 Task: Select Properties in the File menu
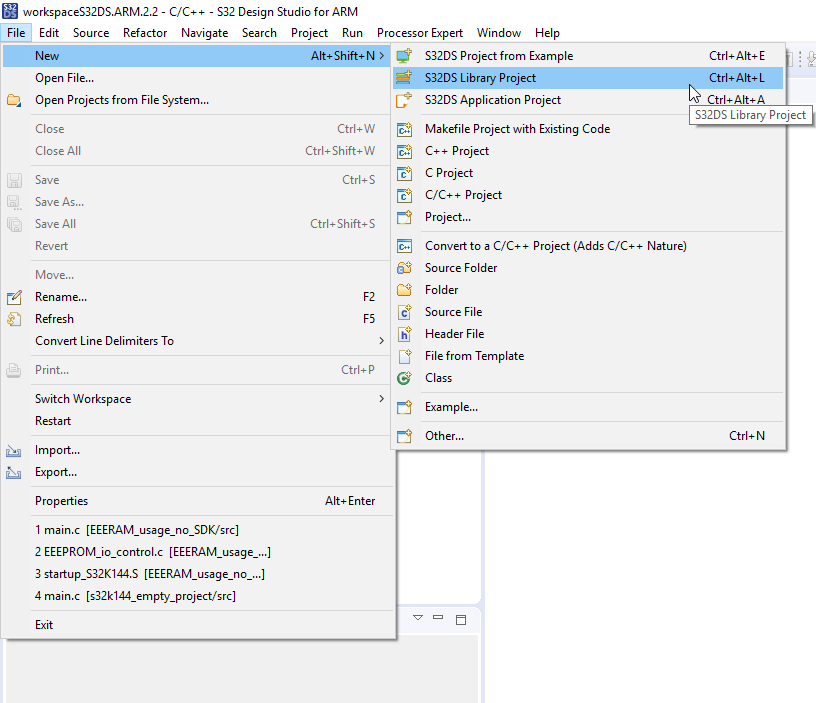tap(198, 501)
